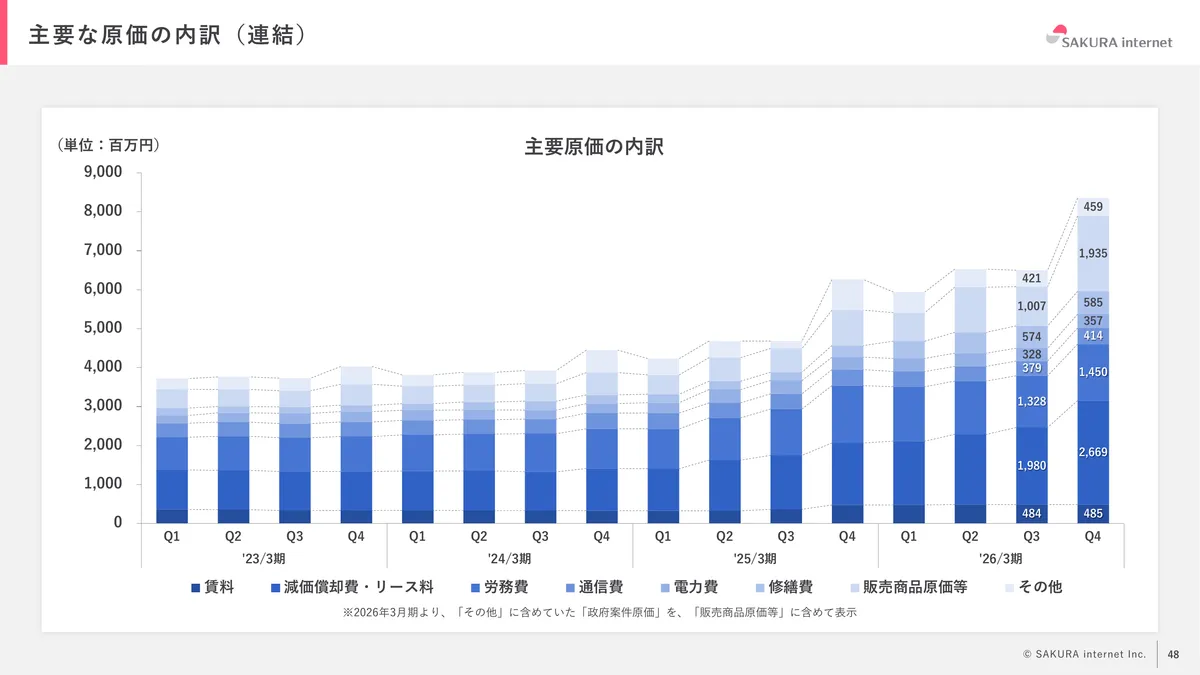Click the 販売商品原価等 legend swatch
1200x675 pixels.
coord(853,588)
